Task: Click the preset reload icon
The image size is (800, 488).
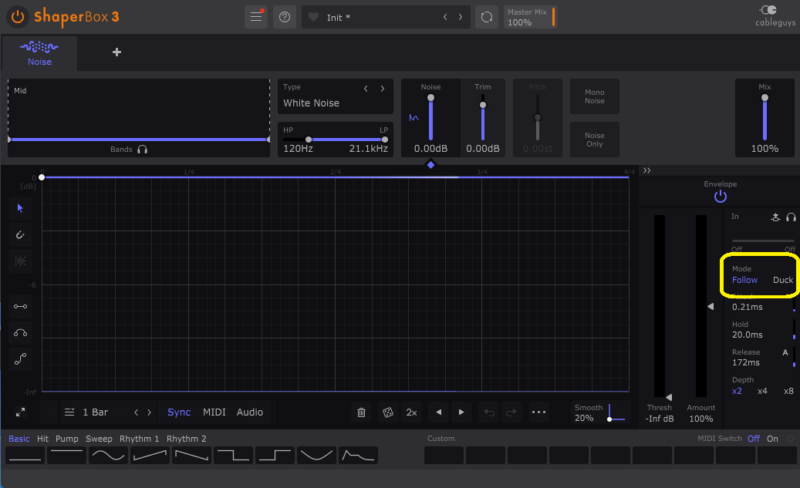Action: click(486, 17)
